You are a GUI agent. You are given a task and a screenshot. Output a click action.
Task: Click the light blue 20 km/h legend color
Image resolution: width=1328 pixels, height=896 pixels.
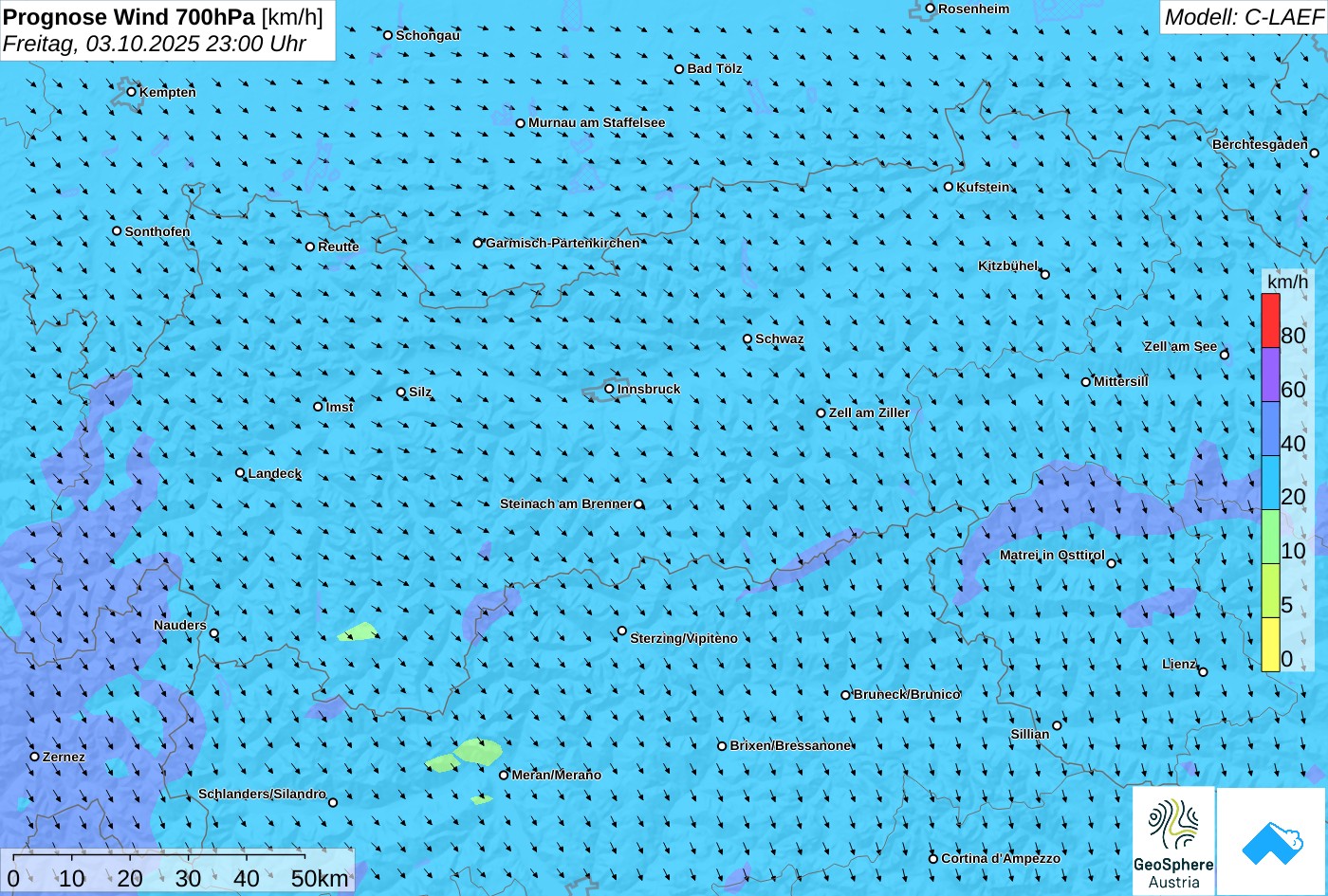(1270, 484)
